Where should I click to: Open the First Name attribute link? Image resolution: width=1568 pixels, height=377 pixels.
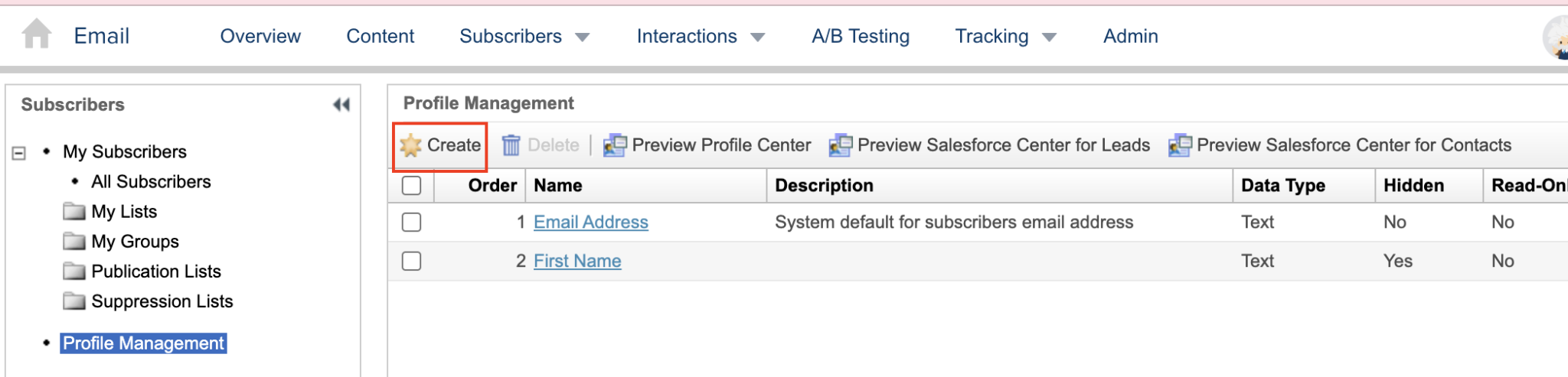tap(577, 261)
